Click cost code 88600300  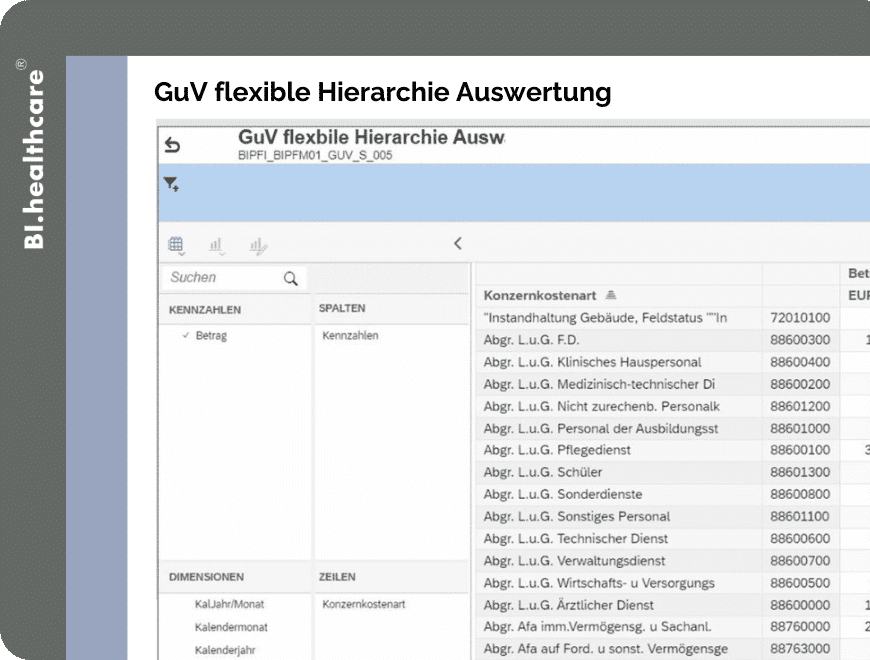pyautogui.click(x=800, y=340)
